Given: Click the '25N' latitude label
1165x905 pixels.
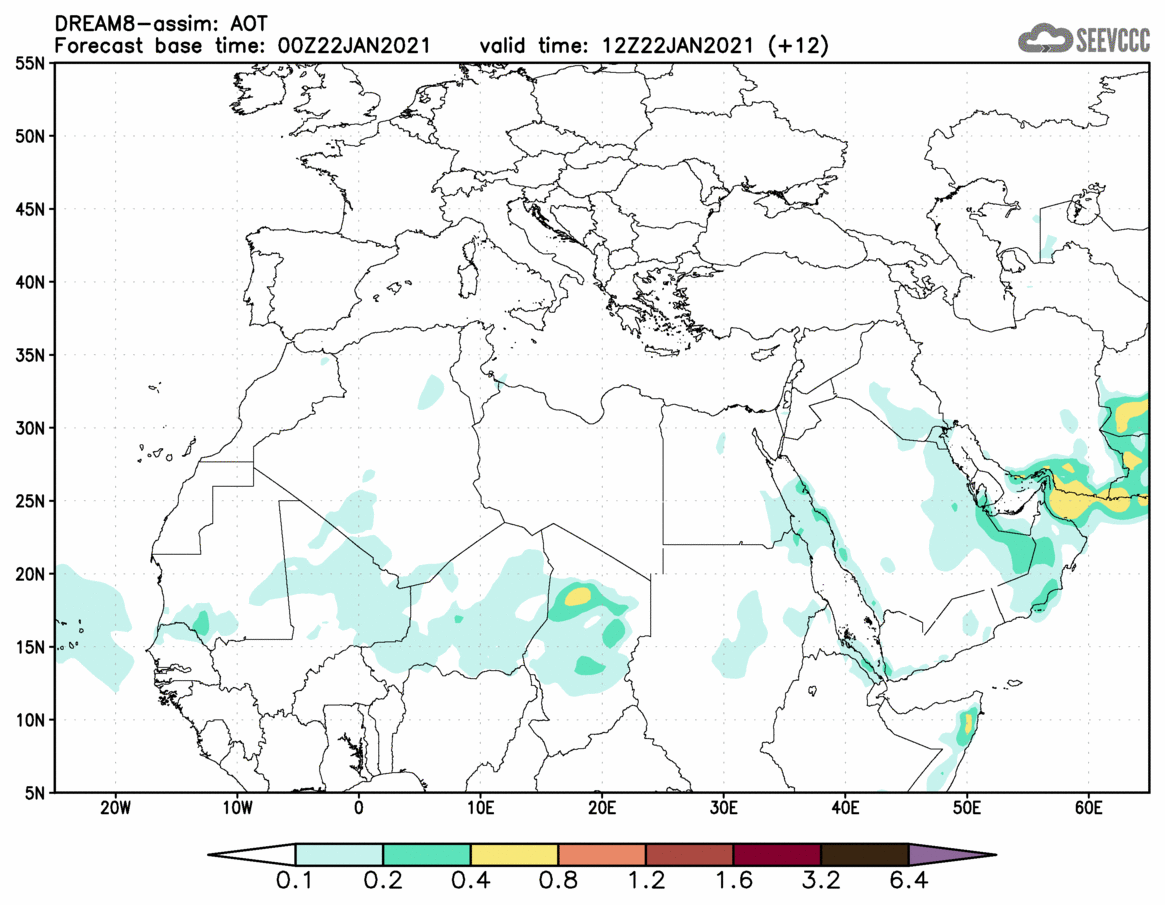Looking at the screenshot, I should point(30,501).
